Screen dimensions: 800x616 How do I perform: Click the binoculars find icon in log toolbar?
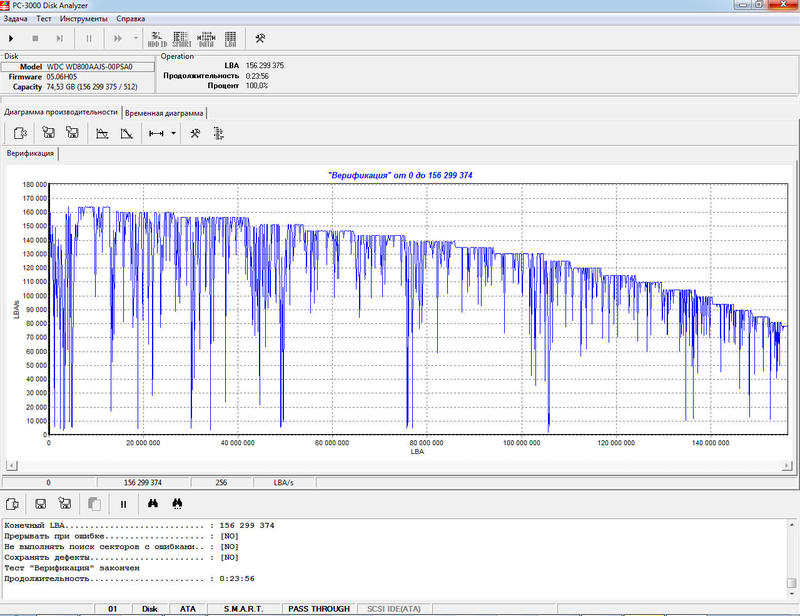tap(154, 504)
